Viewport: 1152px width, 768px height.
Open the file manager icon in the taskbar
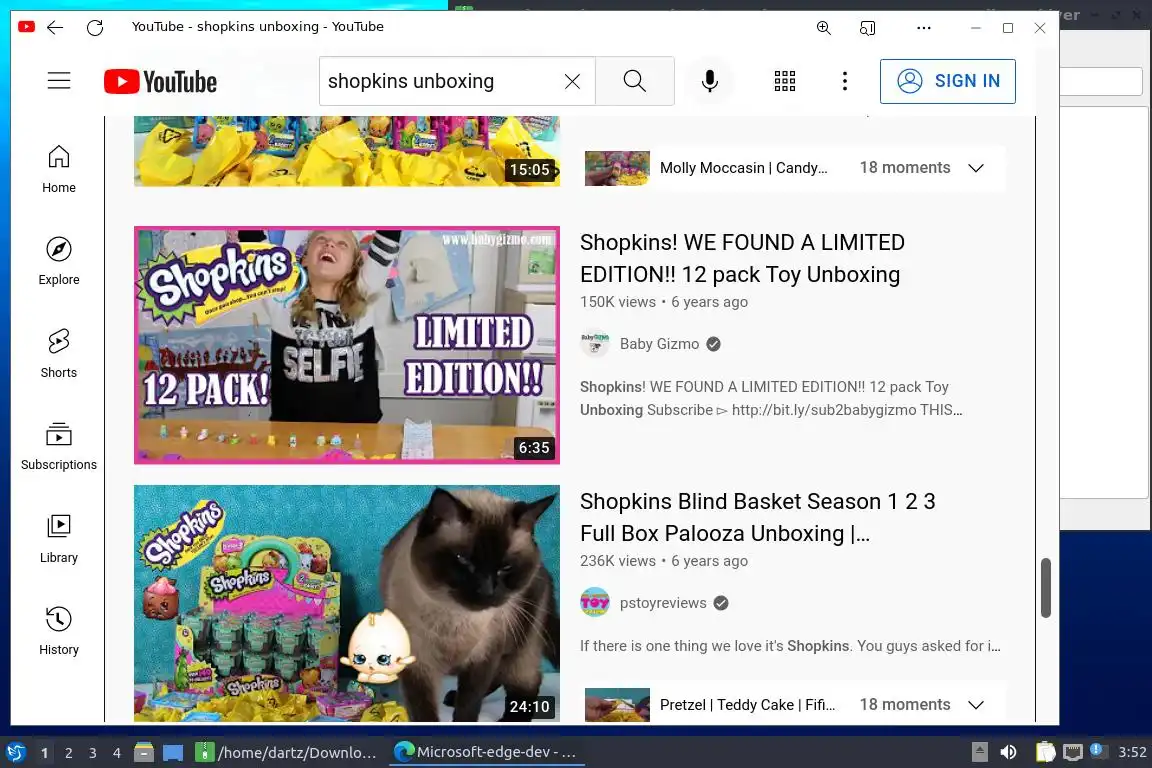click(144, 753)
